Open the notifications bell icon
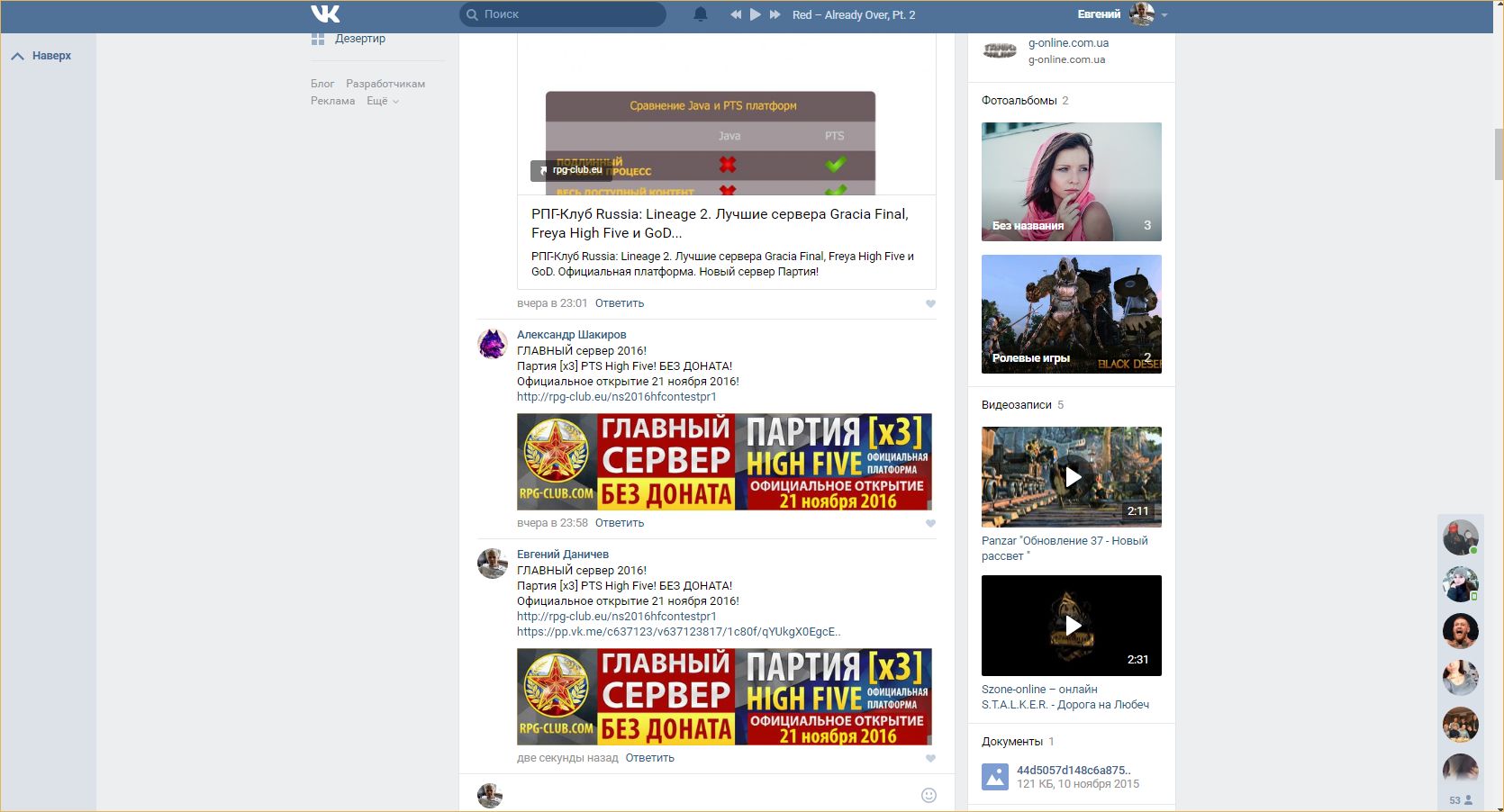Viewport: 1504px width, 812px height. (x=700, y=14)
